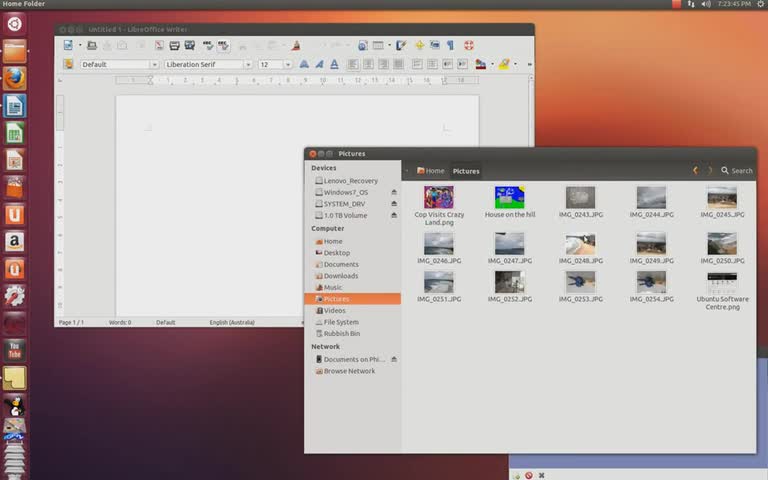The width and height of the screenshot is (768, 480).
Task: Open LibreOffice Help lifebuoy icon
Action: 469,46
